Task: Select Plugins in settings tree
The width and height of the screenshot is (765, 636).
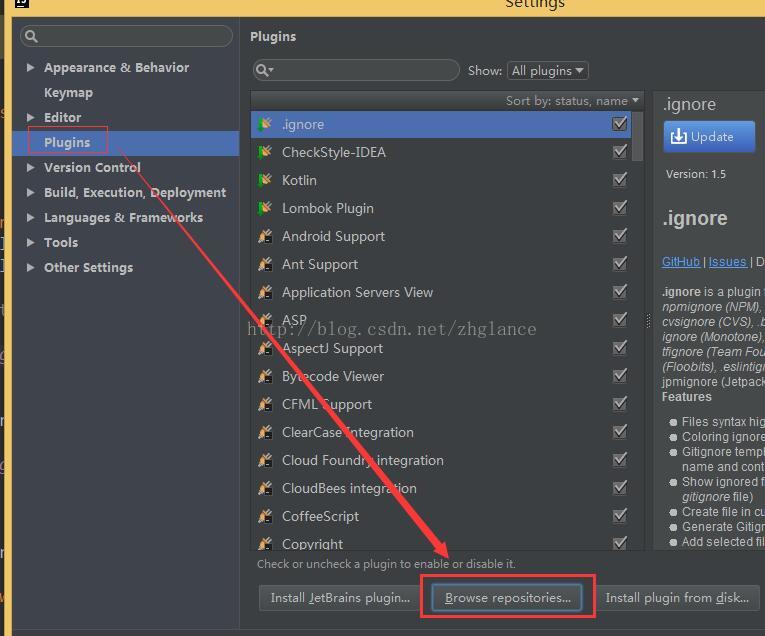Action: [x=67, y=142]
